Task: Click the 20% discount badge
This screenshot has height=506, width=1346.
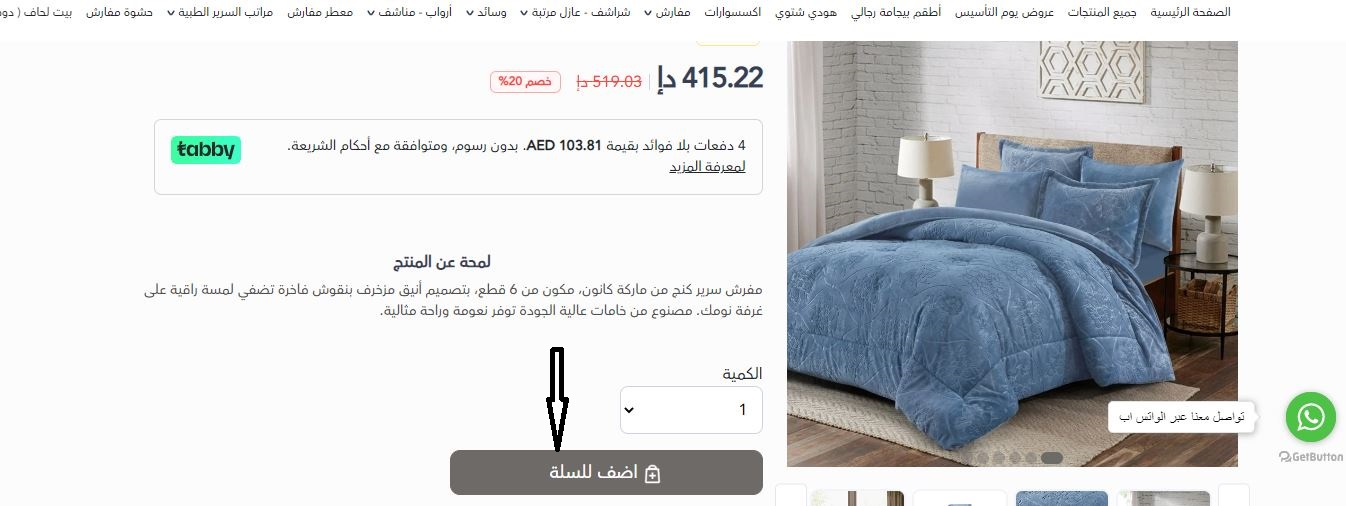Action: point(525,82)
